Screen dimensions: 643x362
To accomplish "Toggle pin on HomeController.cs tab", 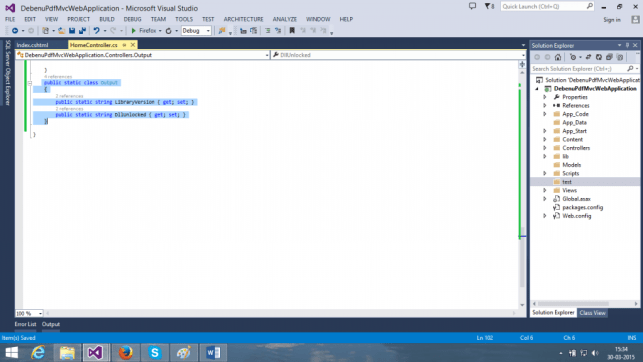I will point(124,45).
